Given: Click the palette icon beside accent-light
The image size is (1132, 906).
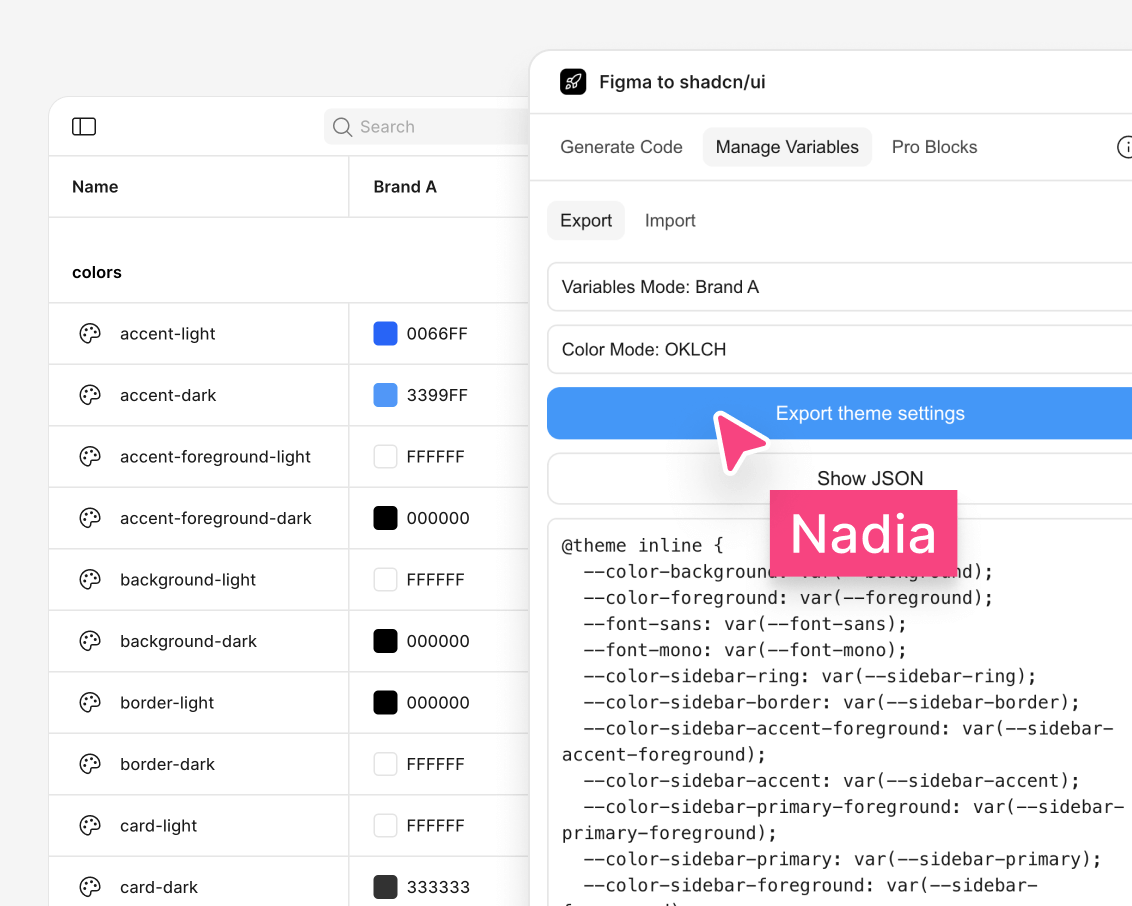Looking at the screenshot, I should 90,334.
